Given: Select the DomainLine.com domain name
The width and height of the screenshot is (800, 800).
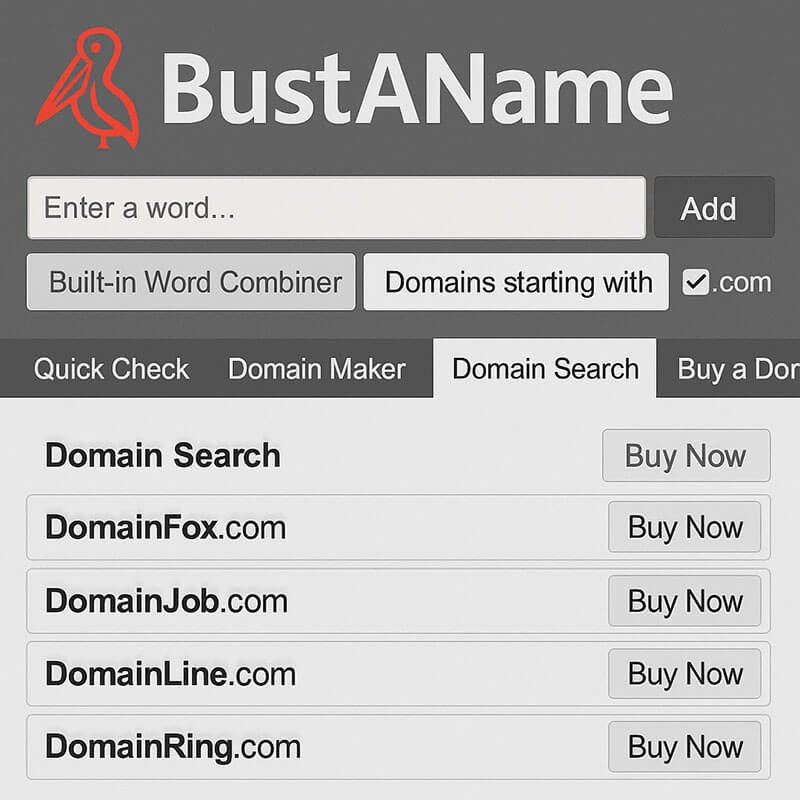Looking at the screenshot, I should pyautogui.click(x=170, y=674).
